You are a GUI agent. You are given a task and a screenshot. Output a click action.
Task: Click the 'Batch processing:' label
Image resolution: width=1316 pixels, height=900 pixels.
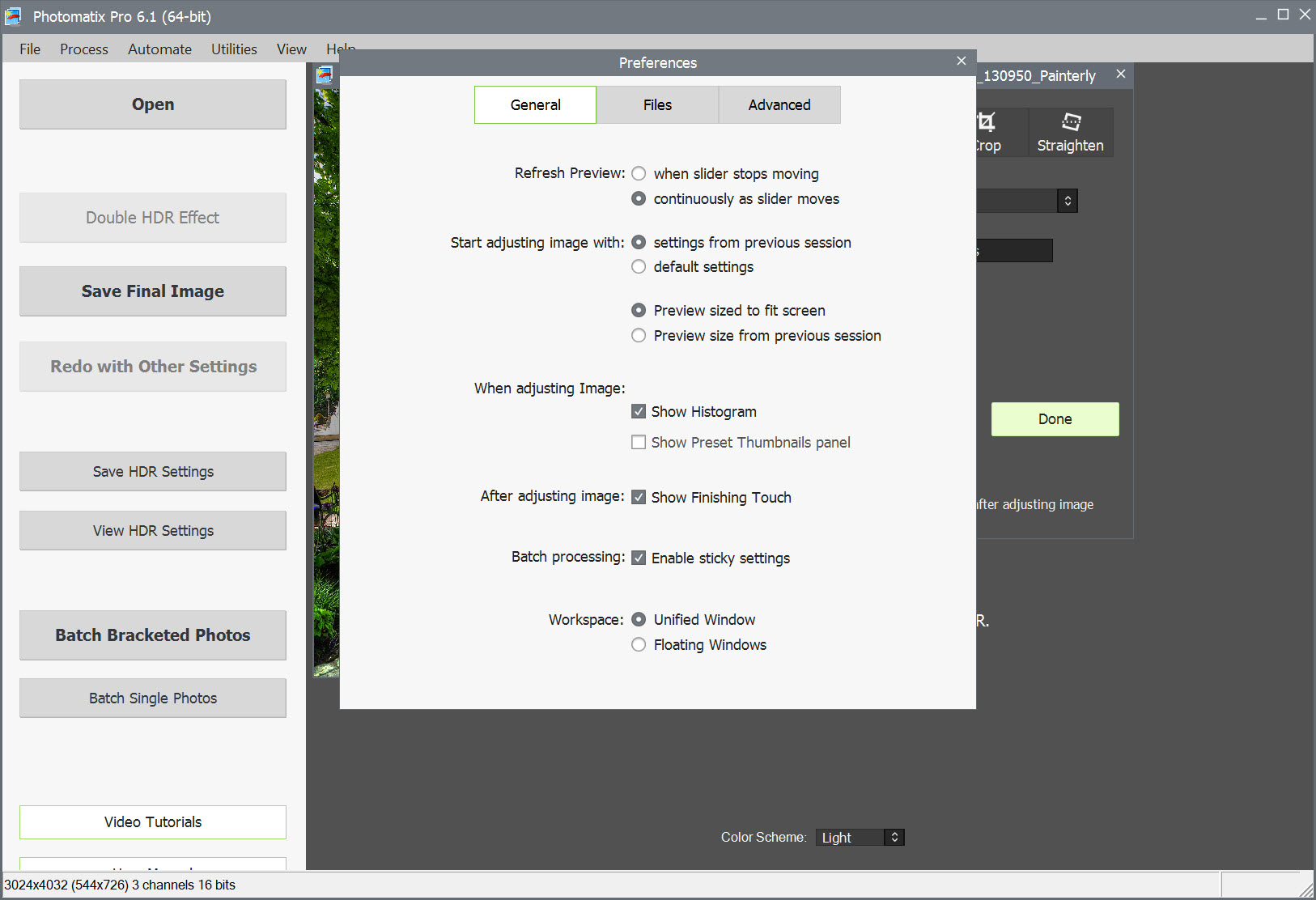tap(568, 557)
